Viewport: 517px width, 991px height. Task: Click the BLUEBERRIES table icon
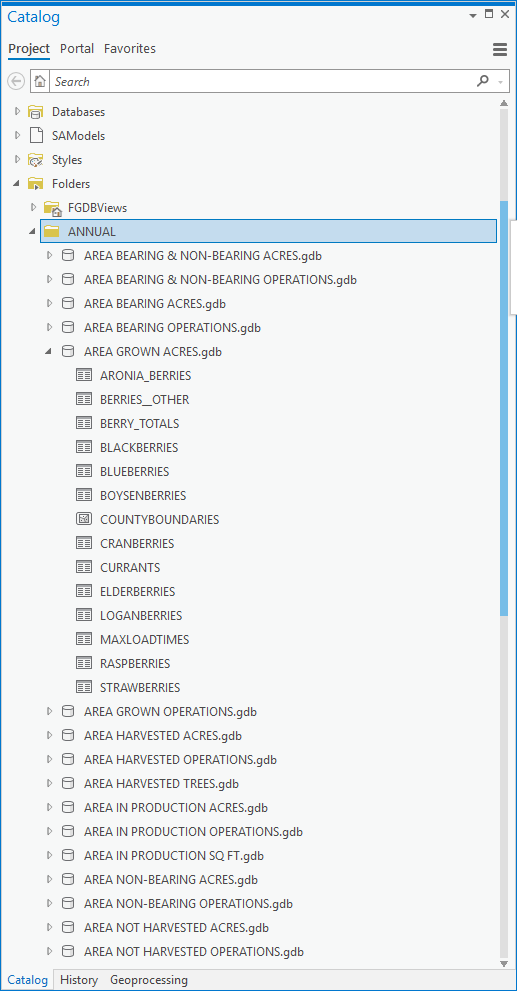pyautogui.click(x=83, y=471)
